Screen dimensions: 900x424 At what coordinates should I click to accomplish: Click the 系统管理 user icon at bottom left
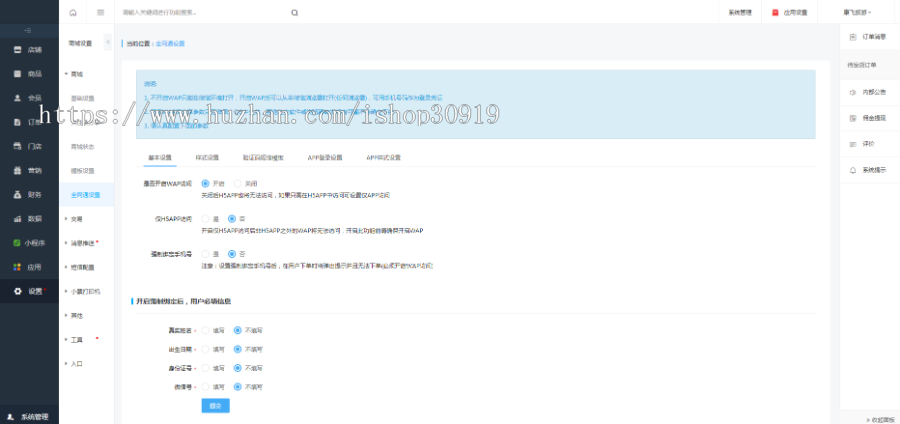(x=10, y=417)
